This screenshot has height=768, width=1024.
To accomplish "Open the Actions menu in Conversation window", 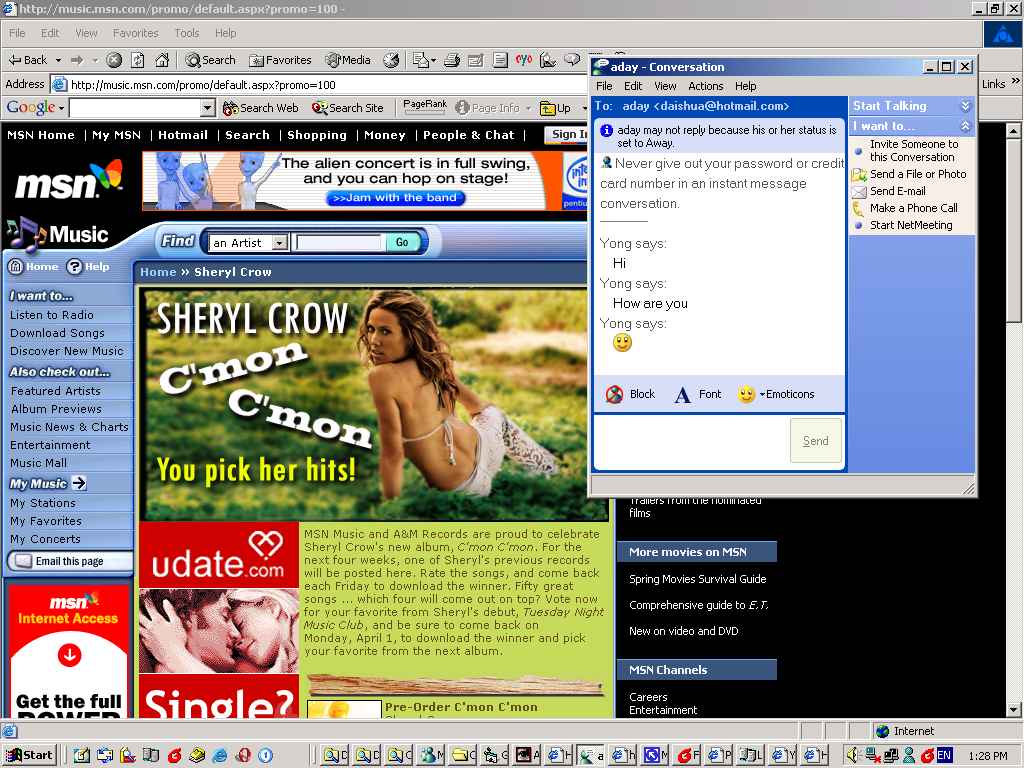I will [x=705, y=86].
